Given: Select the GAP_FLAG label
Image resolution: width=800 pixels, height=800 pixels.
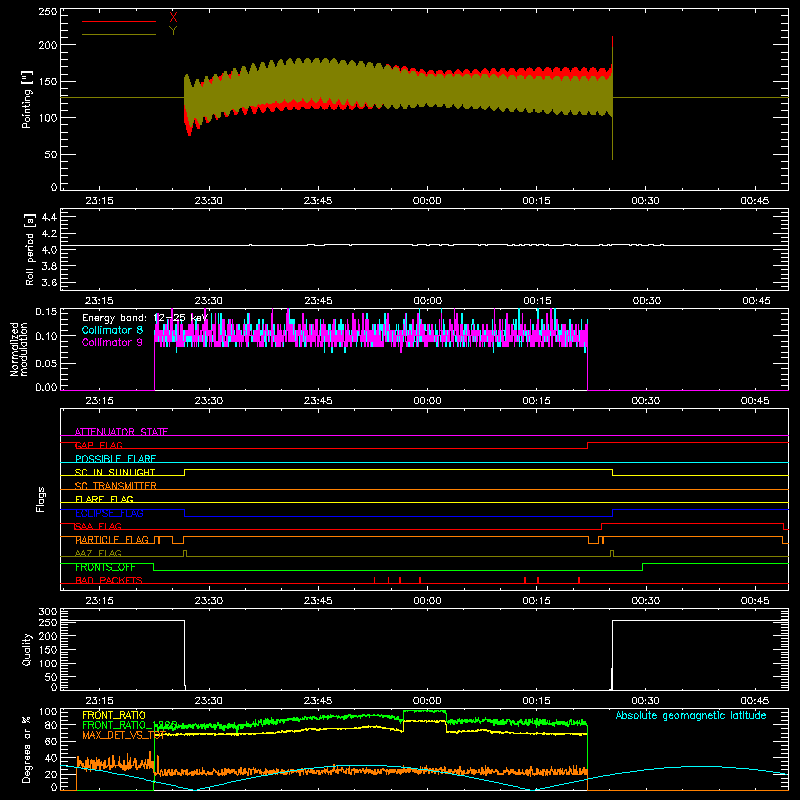Looking at the screenshot, I should tap(98, 445).
